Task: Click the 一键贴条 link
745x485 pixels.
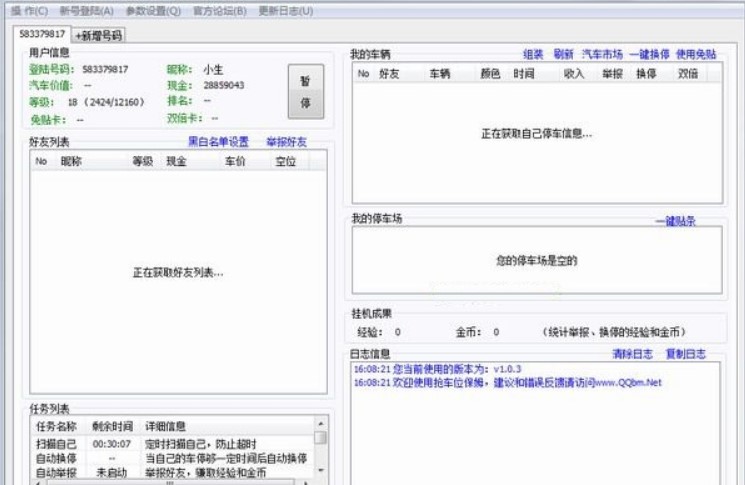Action: (675, 221)
